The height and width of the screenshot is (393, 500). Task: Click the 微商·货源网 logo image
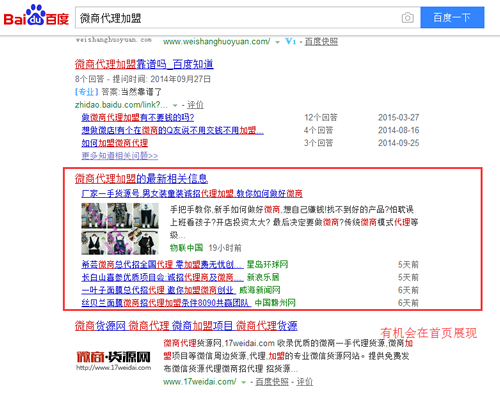coord(113,360)
